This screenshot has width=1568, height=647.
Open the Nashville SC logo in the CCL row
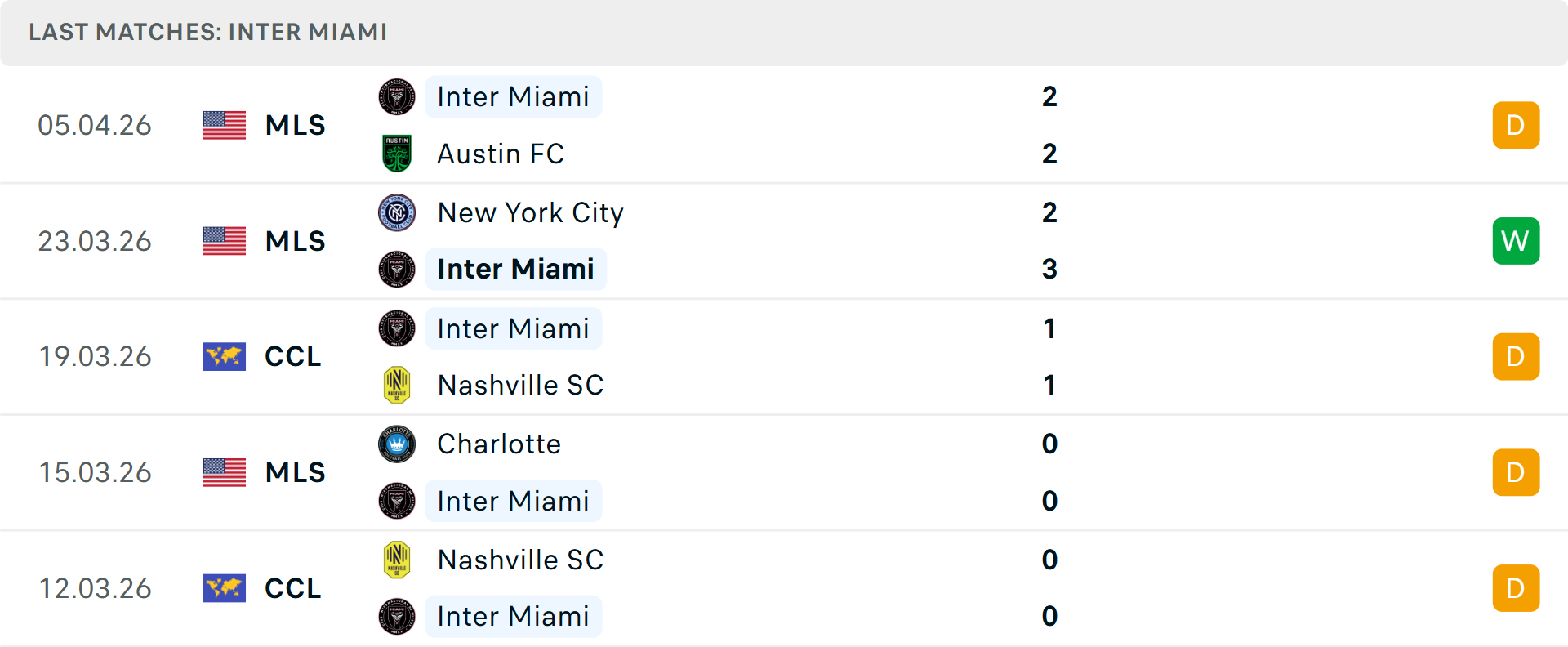(397, 385)
